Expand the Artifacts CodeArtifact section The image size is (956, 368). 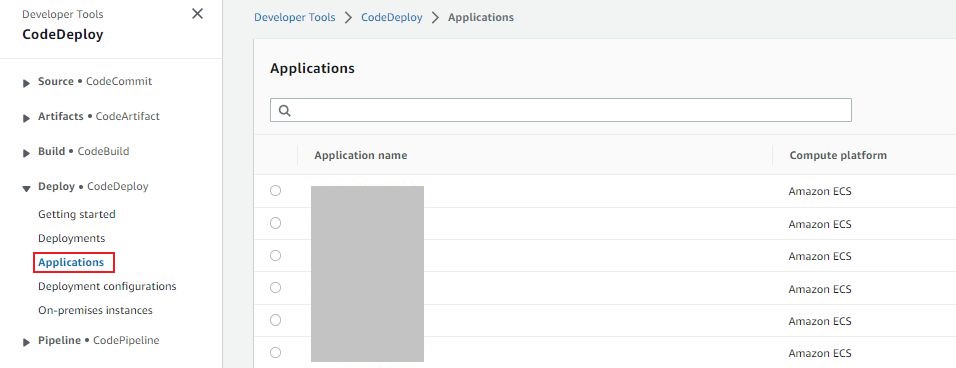tap(26, 118)
